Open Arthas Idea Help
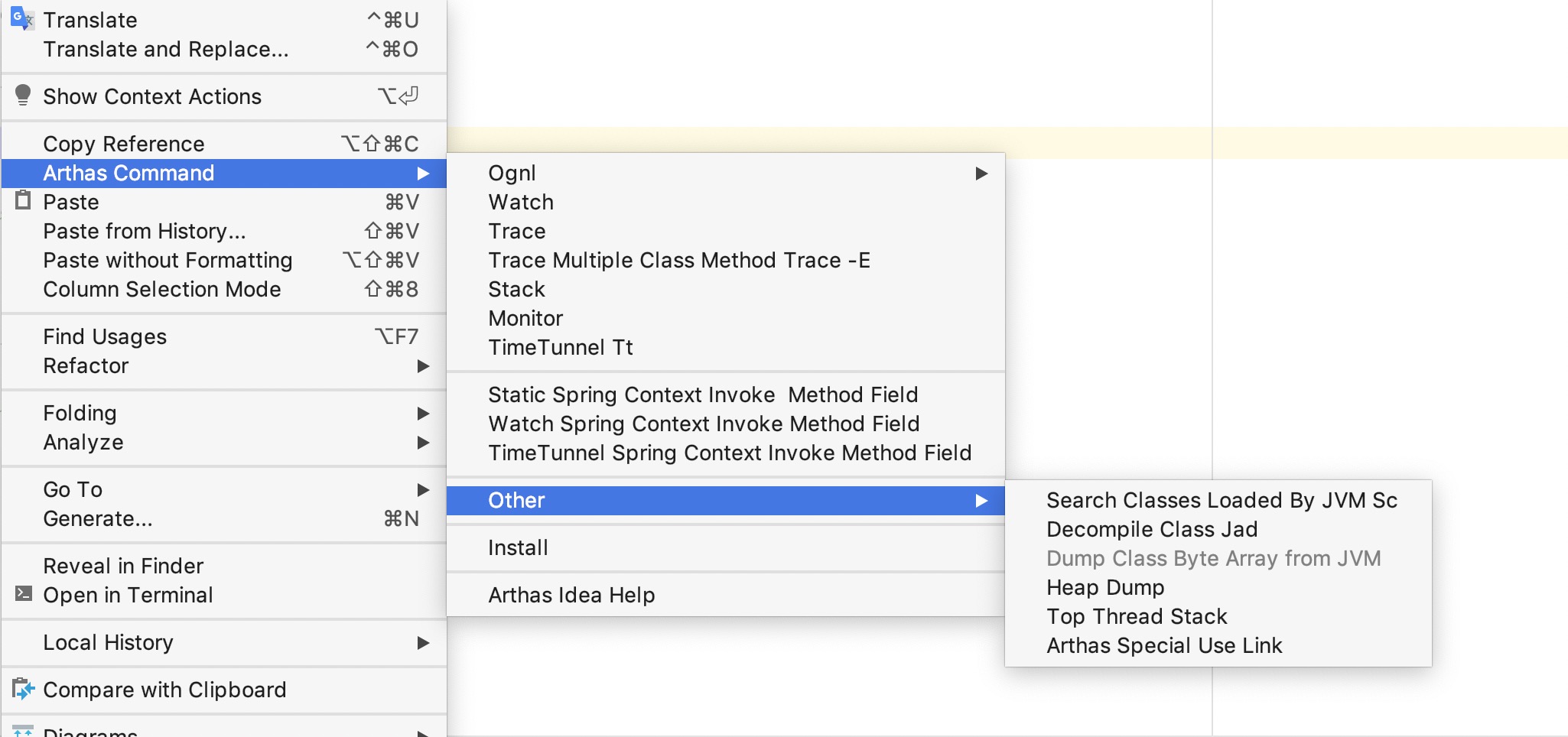The width and height of the screenshot is (1568, 737). click(x=725, y=595)
